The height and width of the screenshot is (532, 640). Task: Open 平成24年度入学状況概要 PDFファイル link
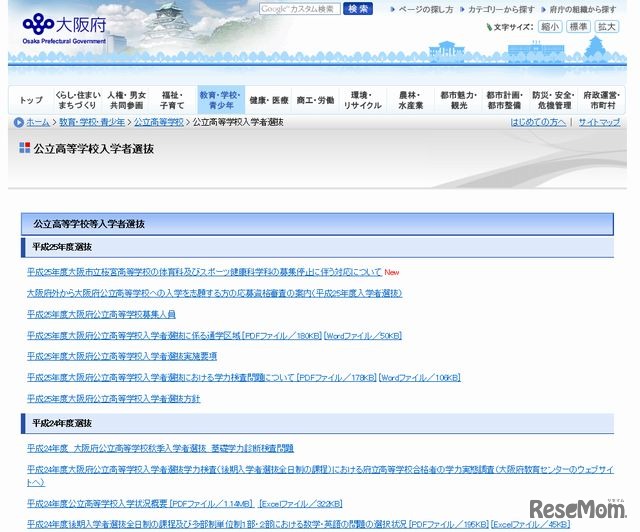click(x=140, y=504)
